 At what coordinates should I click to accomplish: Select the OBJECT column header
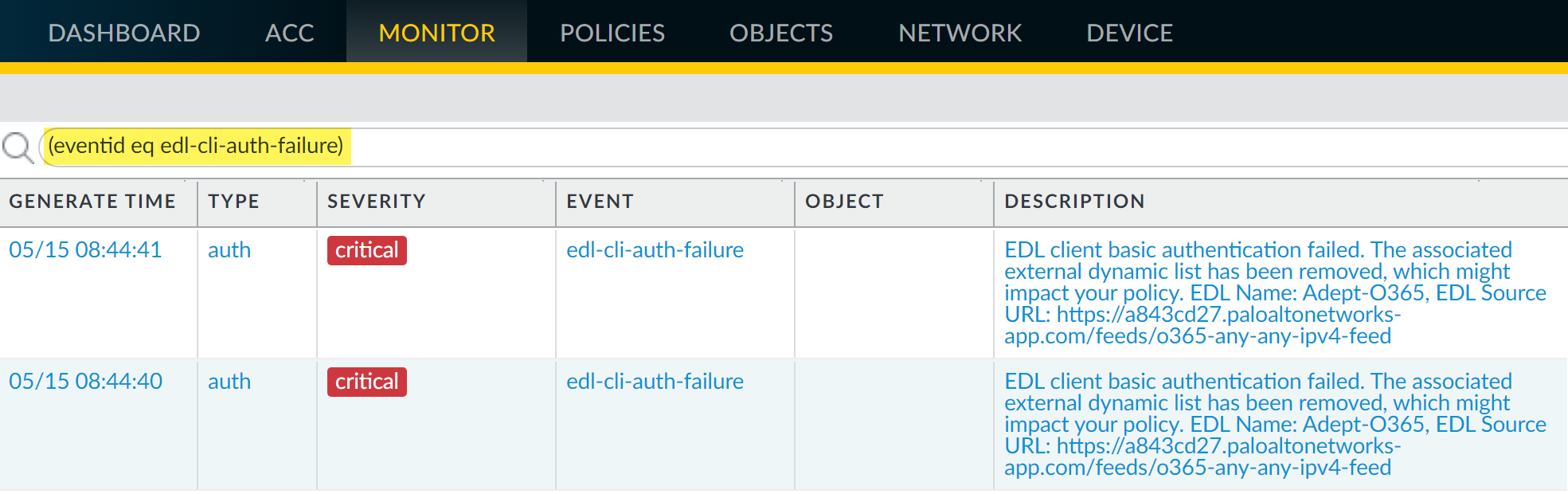pyautogui.click(x=844, y=202)
